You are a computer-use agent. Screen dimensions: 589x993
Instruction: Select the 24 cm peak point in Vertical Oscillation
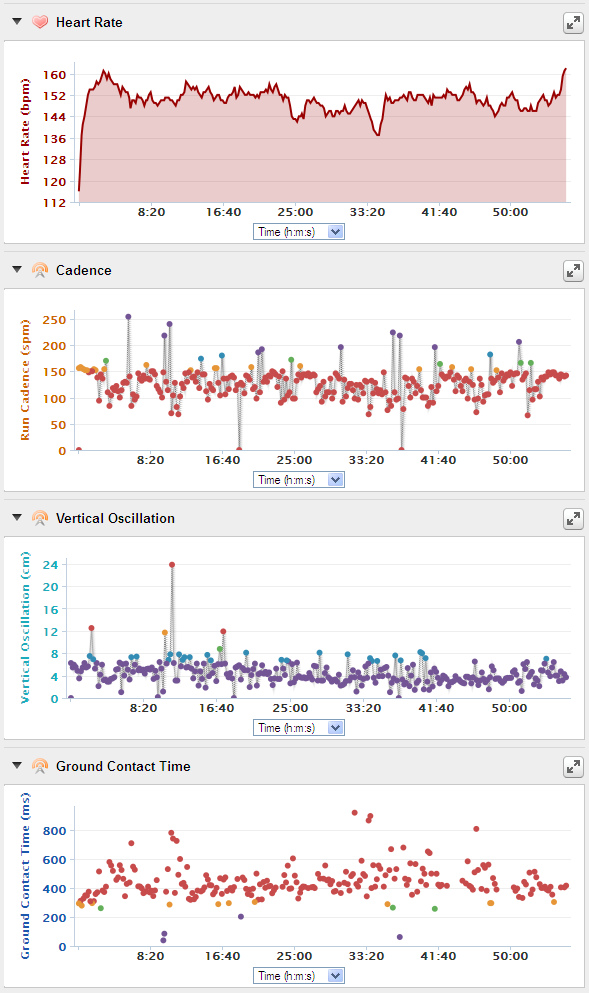pos(172,565)
